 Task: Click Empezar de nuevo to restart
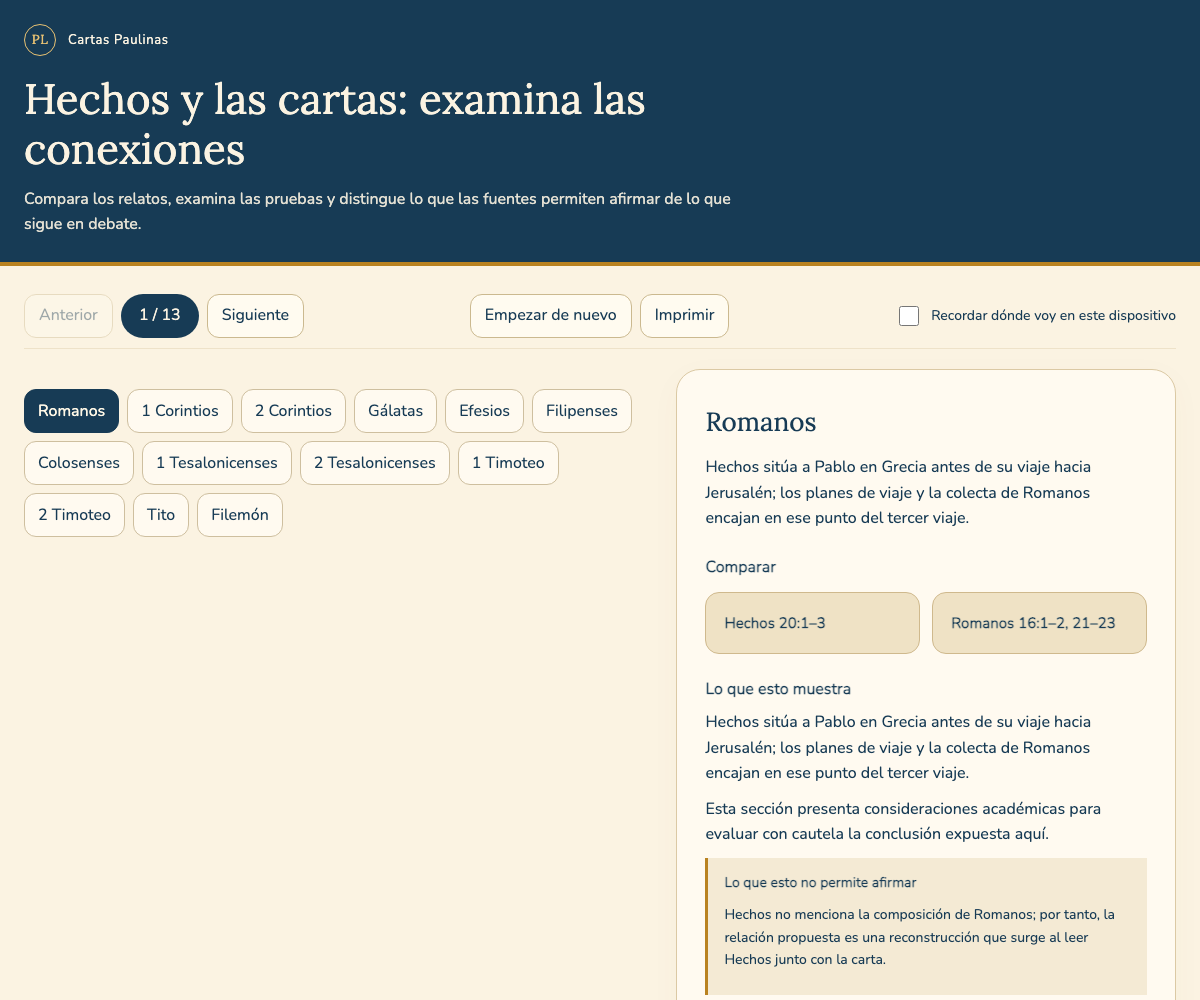pyautogui.click(x=551, y=316)
